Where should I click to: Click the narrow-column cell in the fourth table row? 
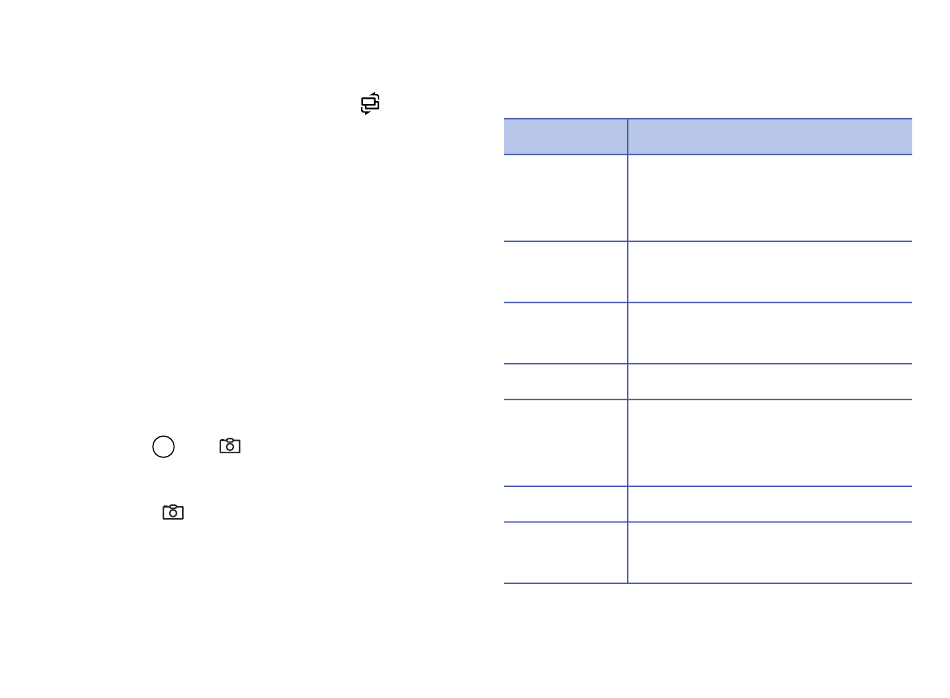tap(565, 382)
